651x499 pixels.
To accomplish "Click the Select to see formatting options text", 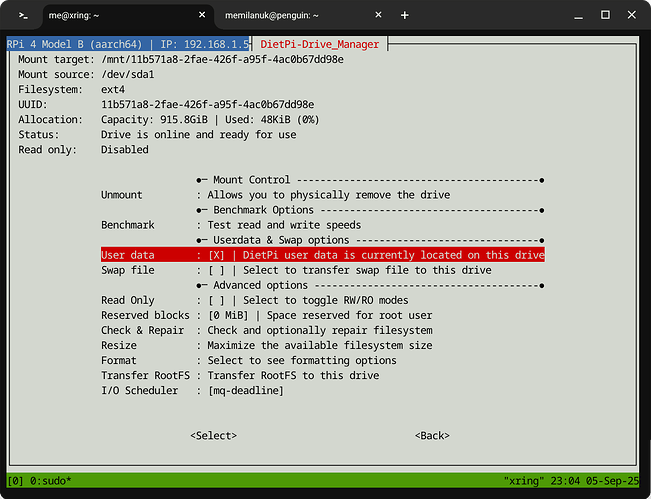I will click(x=302, y=360).
